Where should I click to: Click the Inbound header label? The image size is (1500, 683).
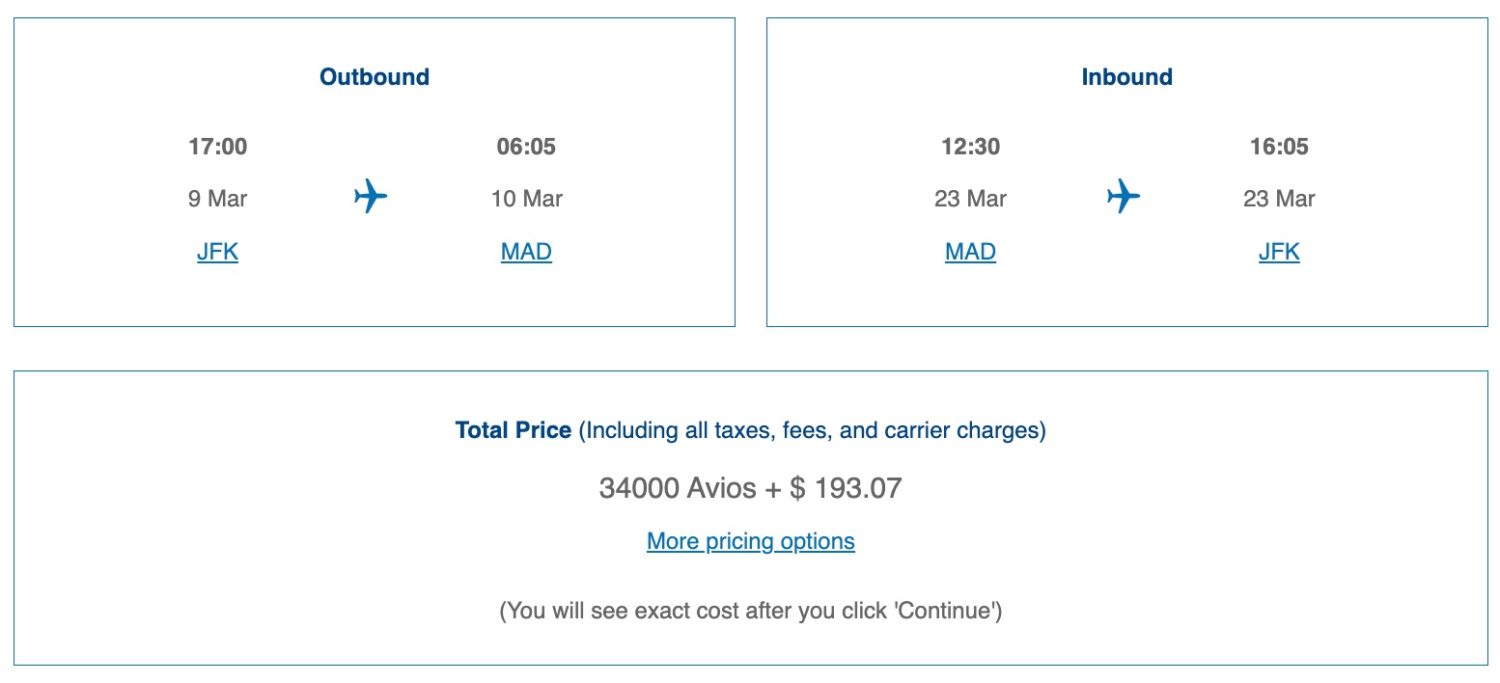click(1126, 76)
